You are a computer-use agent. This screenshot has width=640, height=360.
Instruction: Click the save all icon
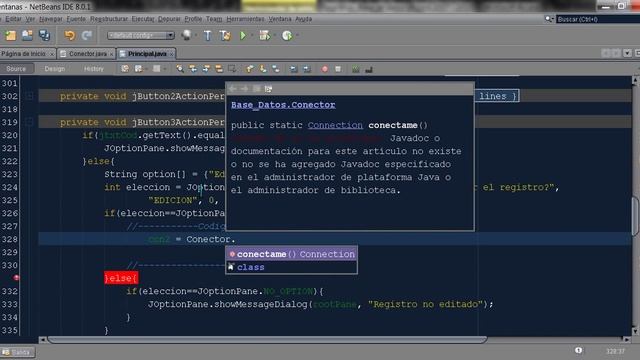(44, 36)
